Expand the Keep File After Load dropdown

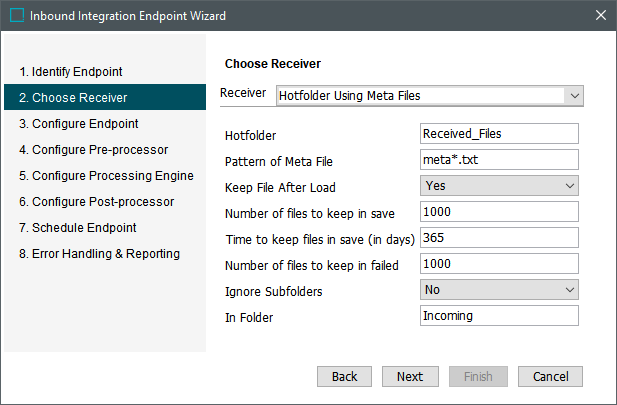tap(569, 186)
